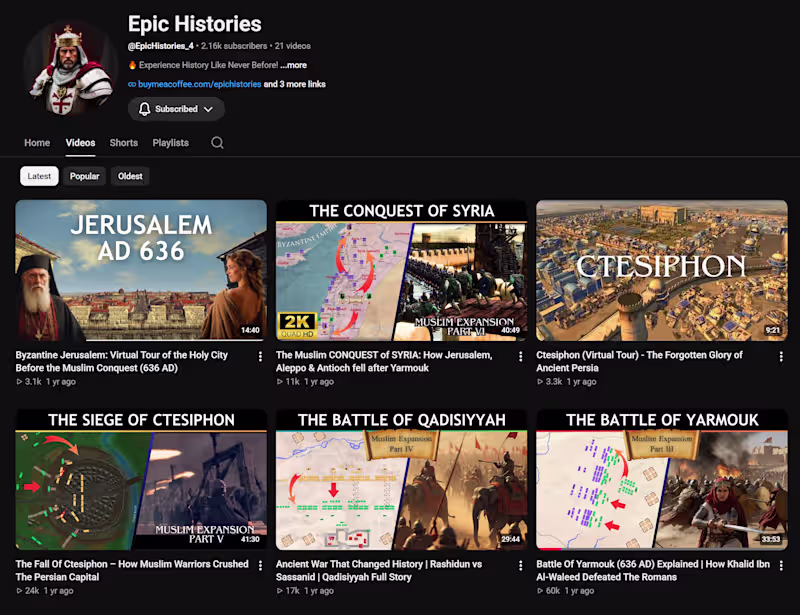Image resolution: width=800 pixels, height=615 pixels.
Task: Open Jerusalem AD 636 video thumbnail
Action: coord(141,270)
